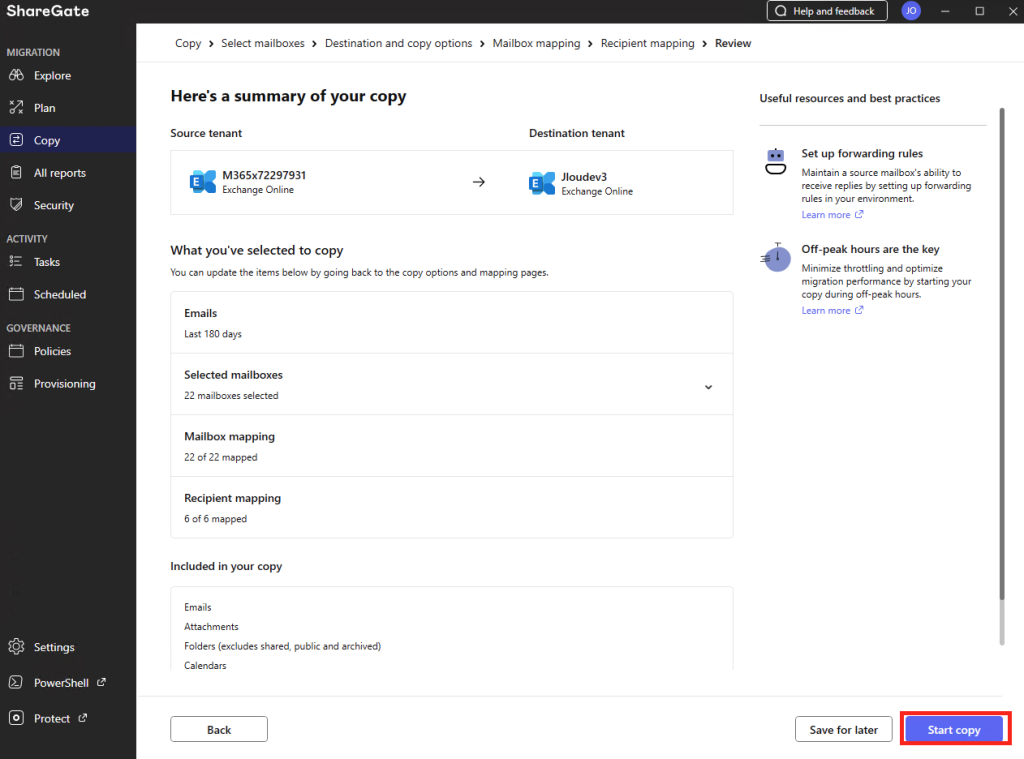
Task: Return to Recipient mapping breadcrumb step
Action: pos(647,43)
